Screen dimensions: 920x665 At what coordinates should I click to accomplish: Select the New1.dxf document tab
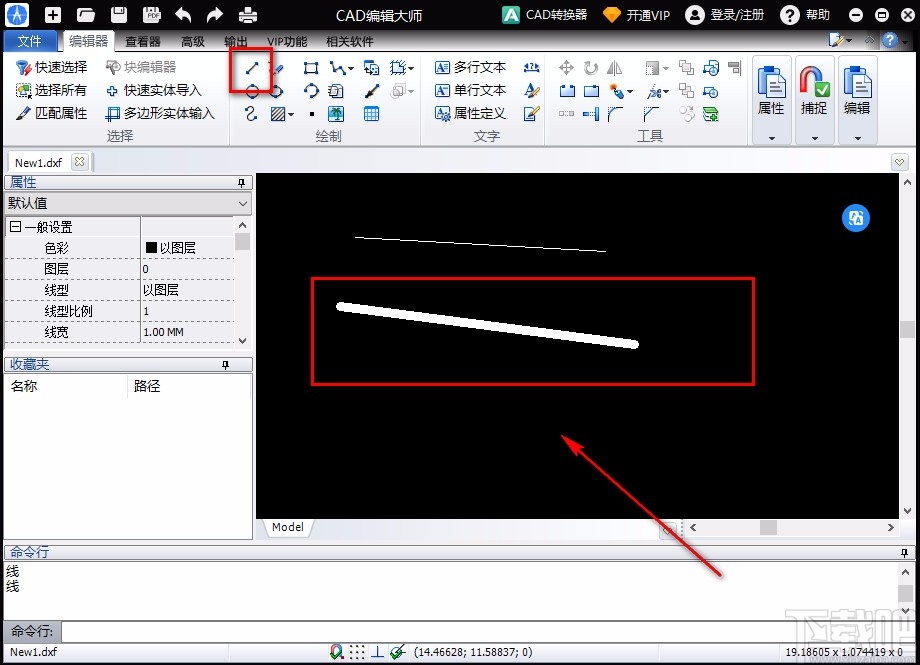coord(39,162)
